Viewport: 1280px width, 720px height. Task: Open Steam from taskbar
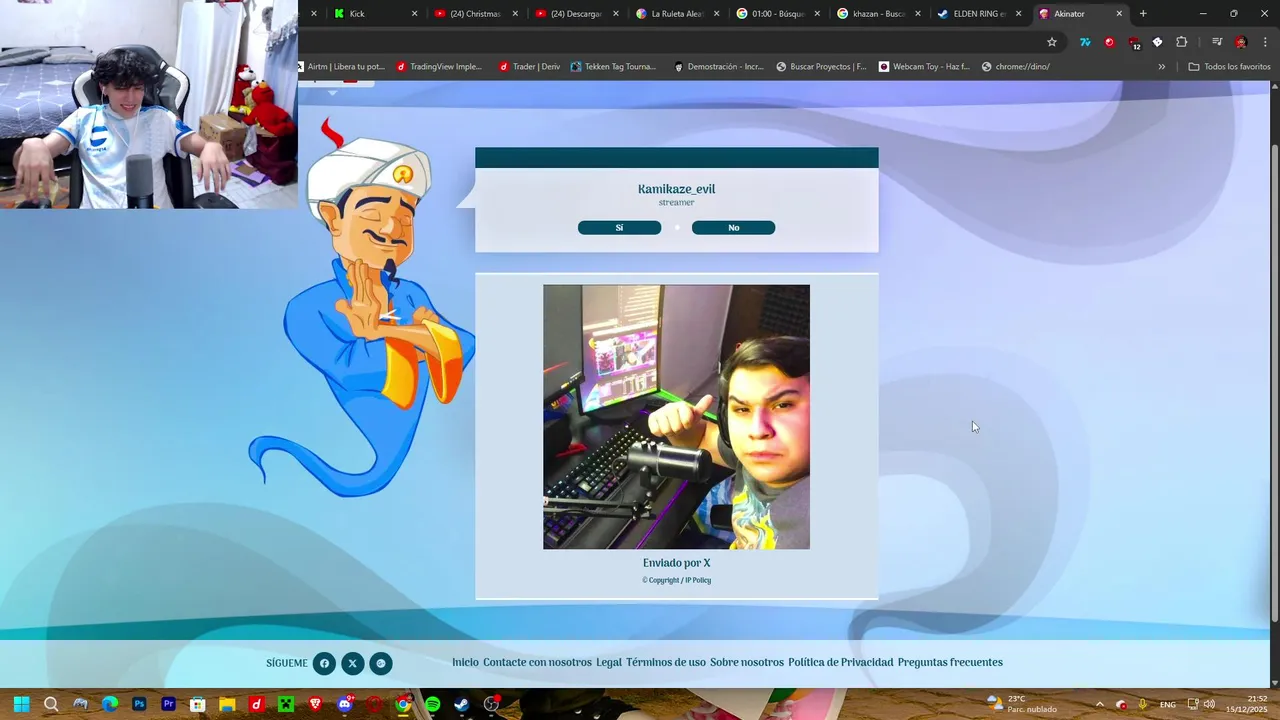pyautogui.click(x=461, y=704)
